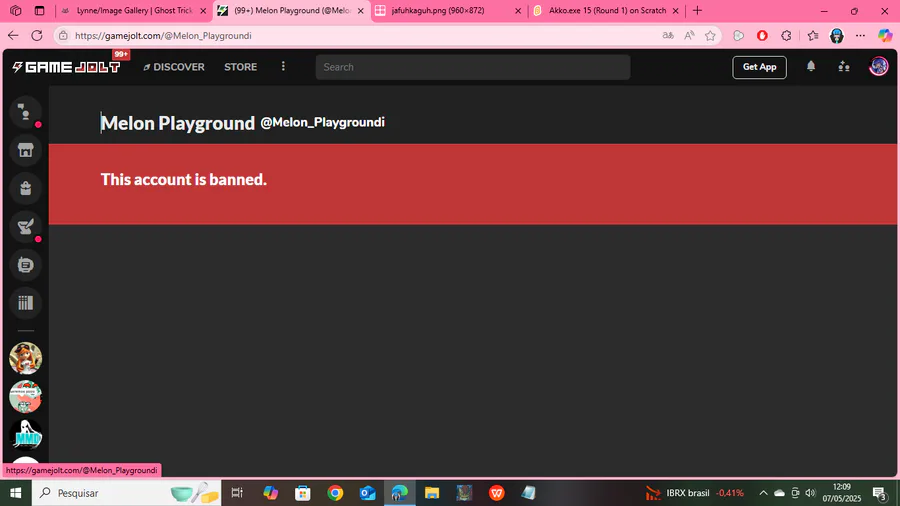This screenshot has height=506, width=900.
Task: Open the Copilot sidebar icon
Action: [x=885, y=36]
